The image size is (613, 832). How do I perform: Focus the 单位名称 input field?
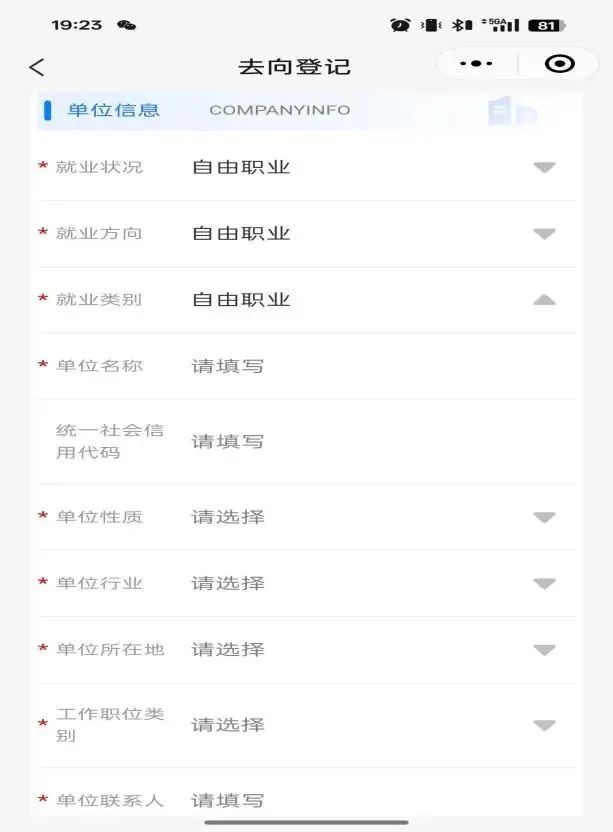(x=306, y=366)
